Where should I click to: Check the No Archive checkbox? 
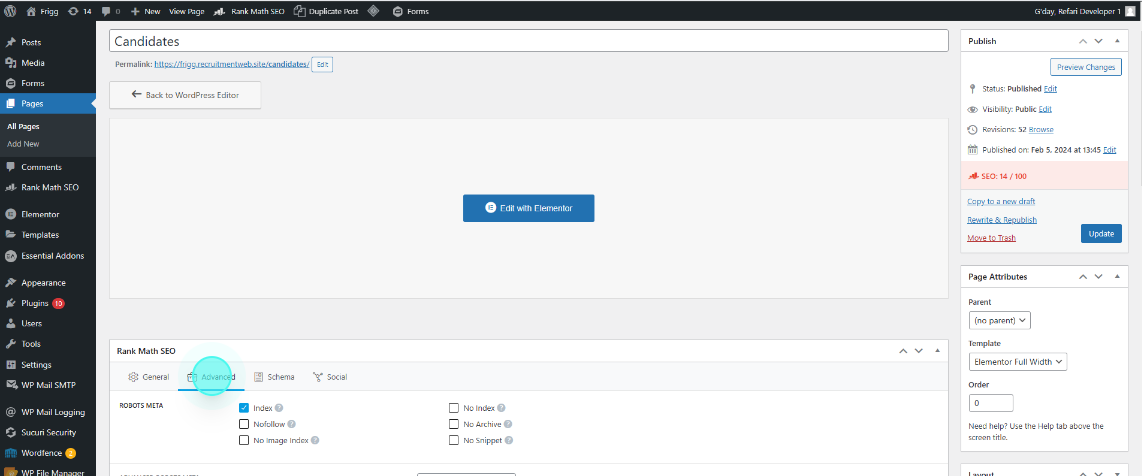pyautogui.click(x=454, y=424)
